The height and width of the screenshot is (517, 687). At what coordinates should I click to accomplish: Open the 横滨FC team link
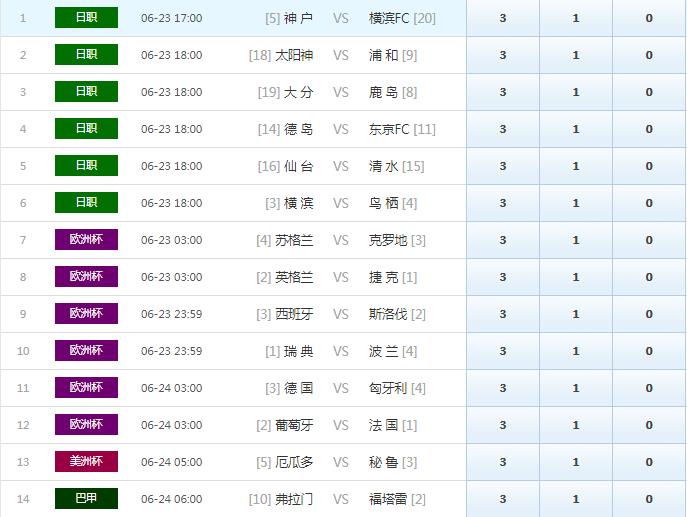click(389, 18)
